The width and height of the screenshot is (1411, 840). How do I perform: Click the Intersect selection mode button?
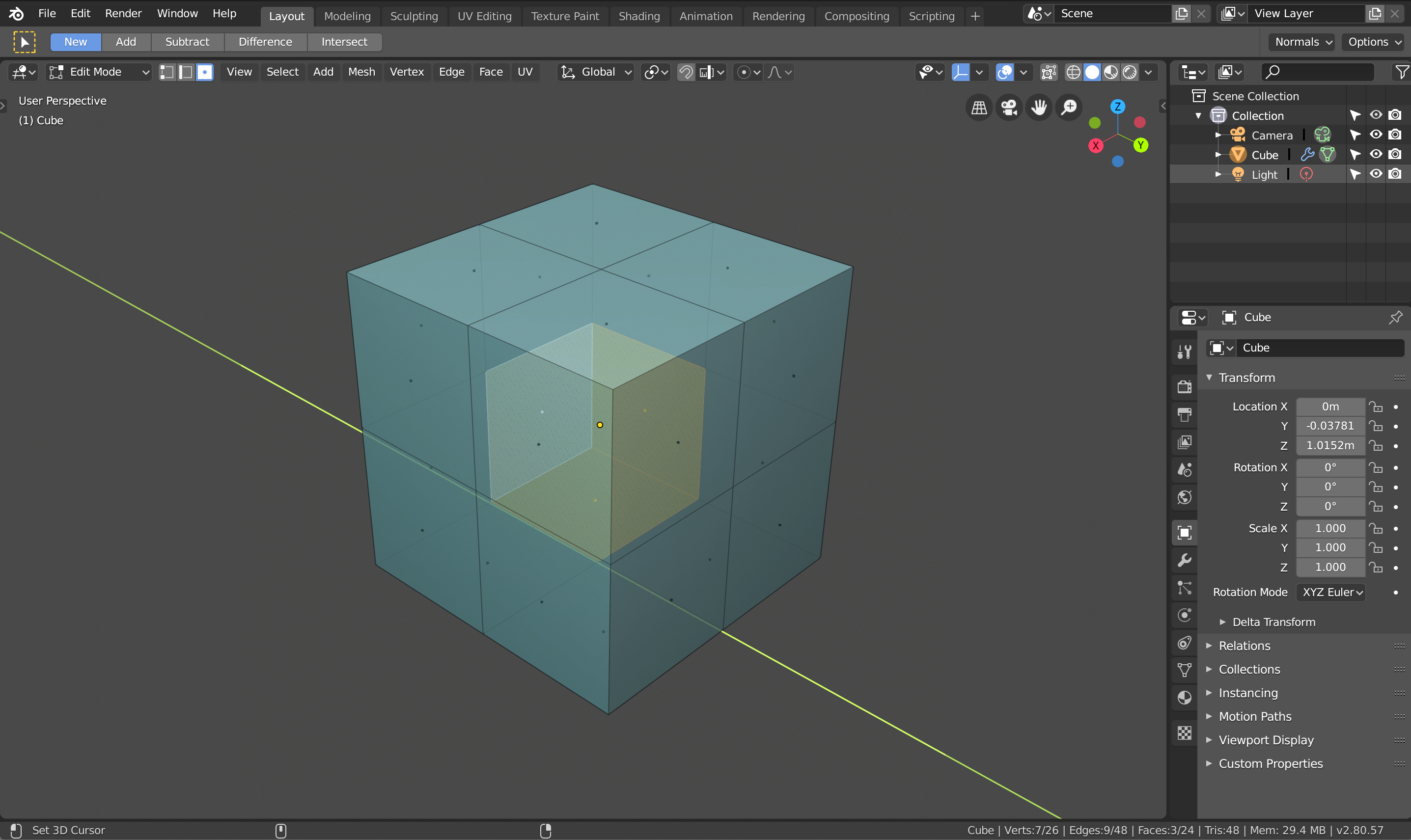coord(344,42)
